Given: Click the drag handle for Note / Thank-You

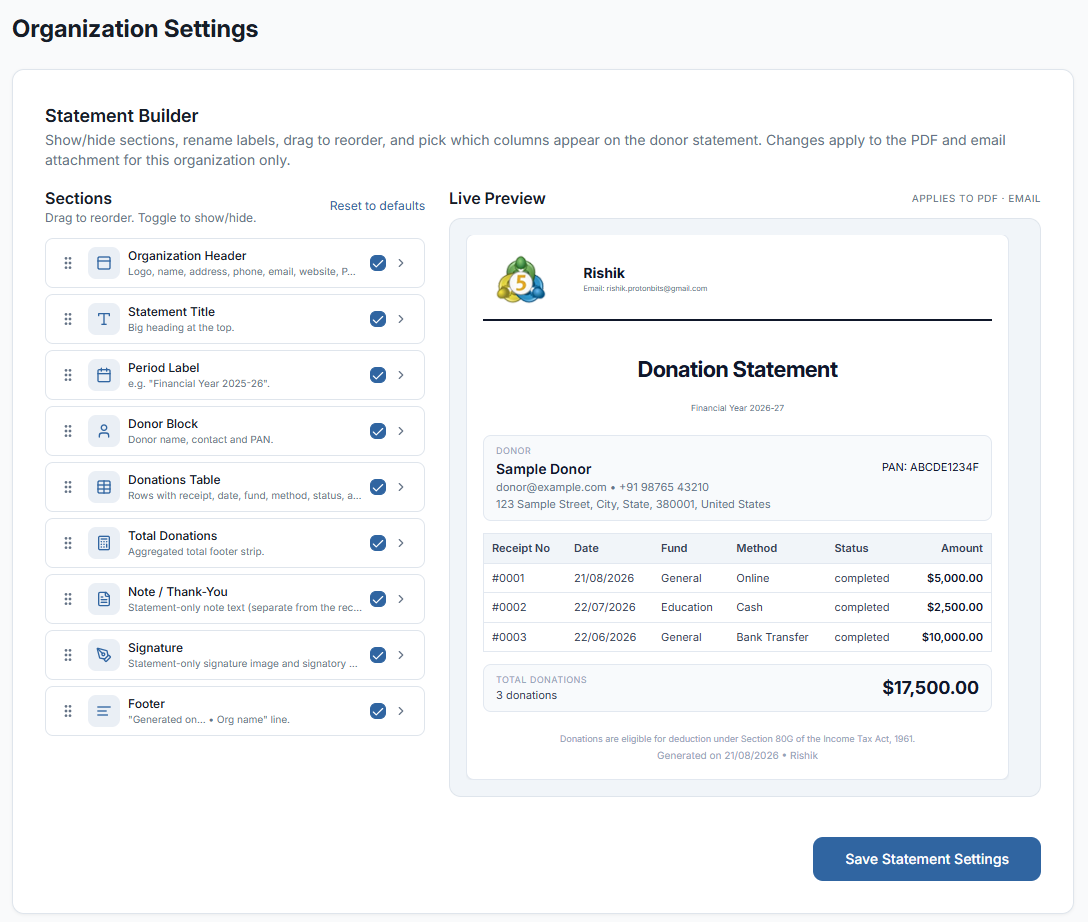Looking at the screenshot, I should (x=68, y=599).
